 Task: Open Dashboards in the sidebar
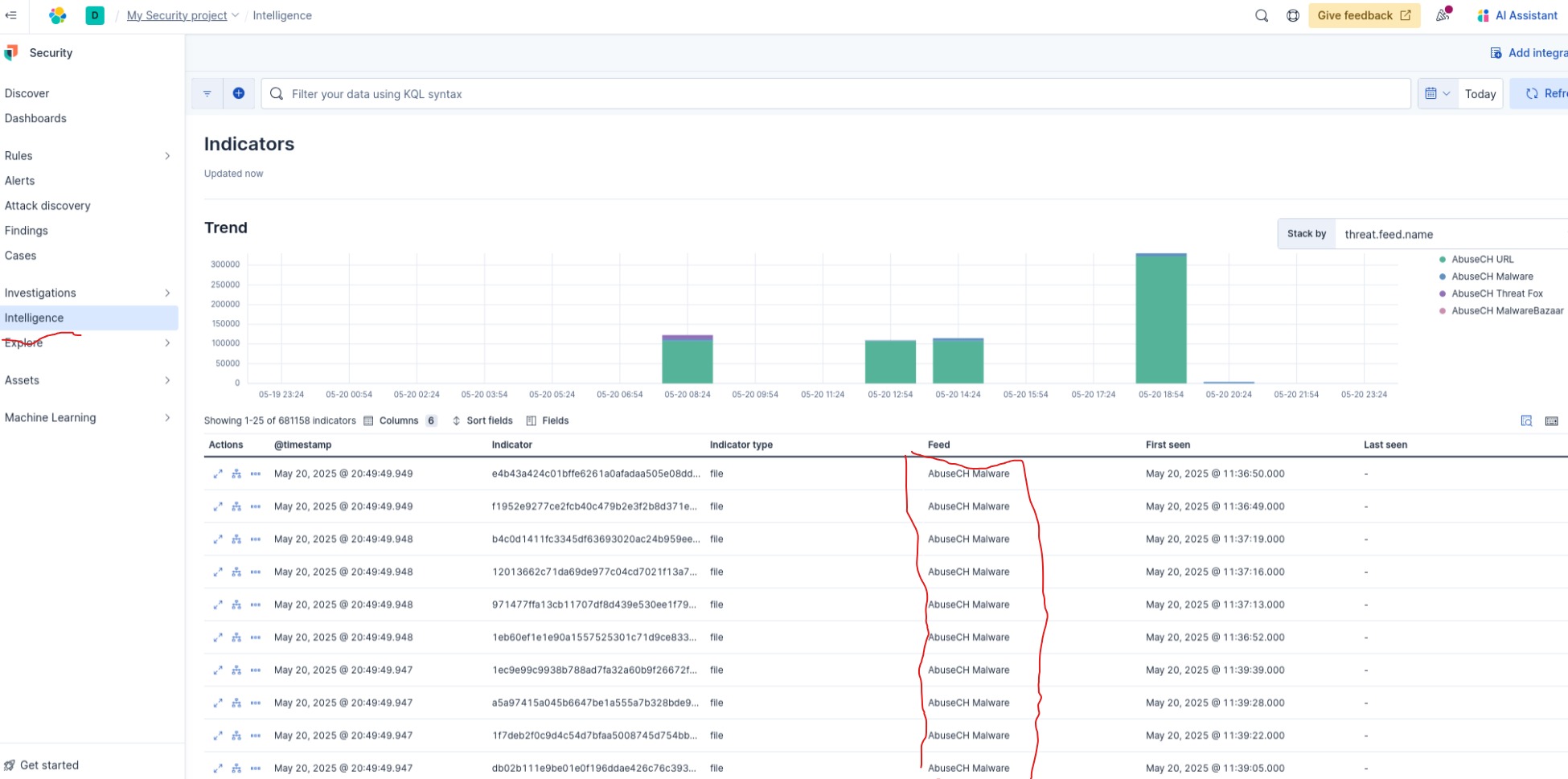35,118
